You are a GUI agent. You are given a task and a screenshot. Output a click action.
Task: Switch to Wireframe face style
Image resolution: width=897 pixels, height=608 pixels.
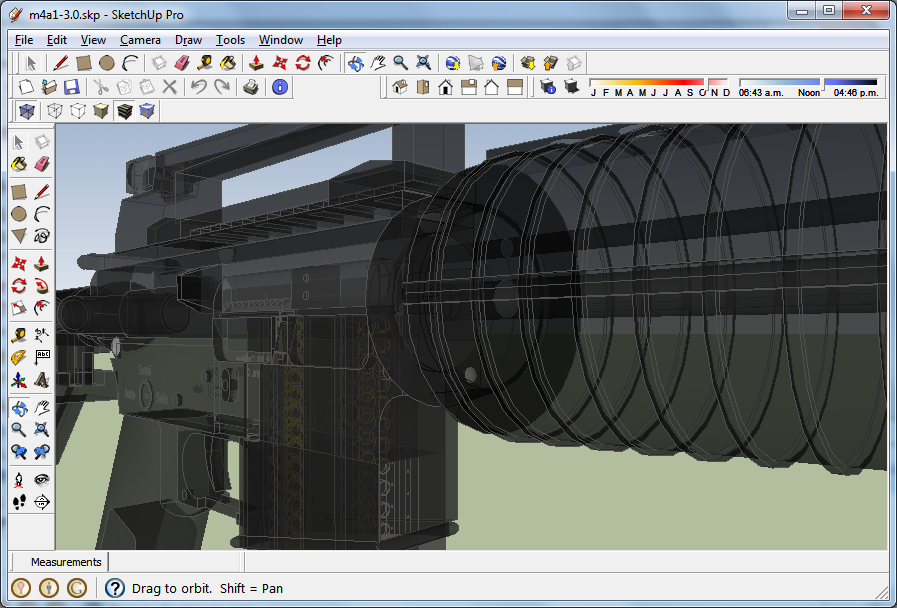[x=55, y=111]
